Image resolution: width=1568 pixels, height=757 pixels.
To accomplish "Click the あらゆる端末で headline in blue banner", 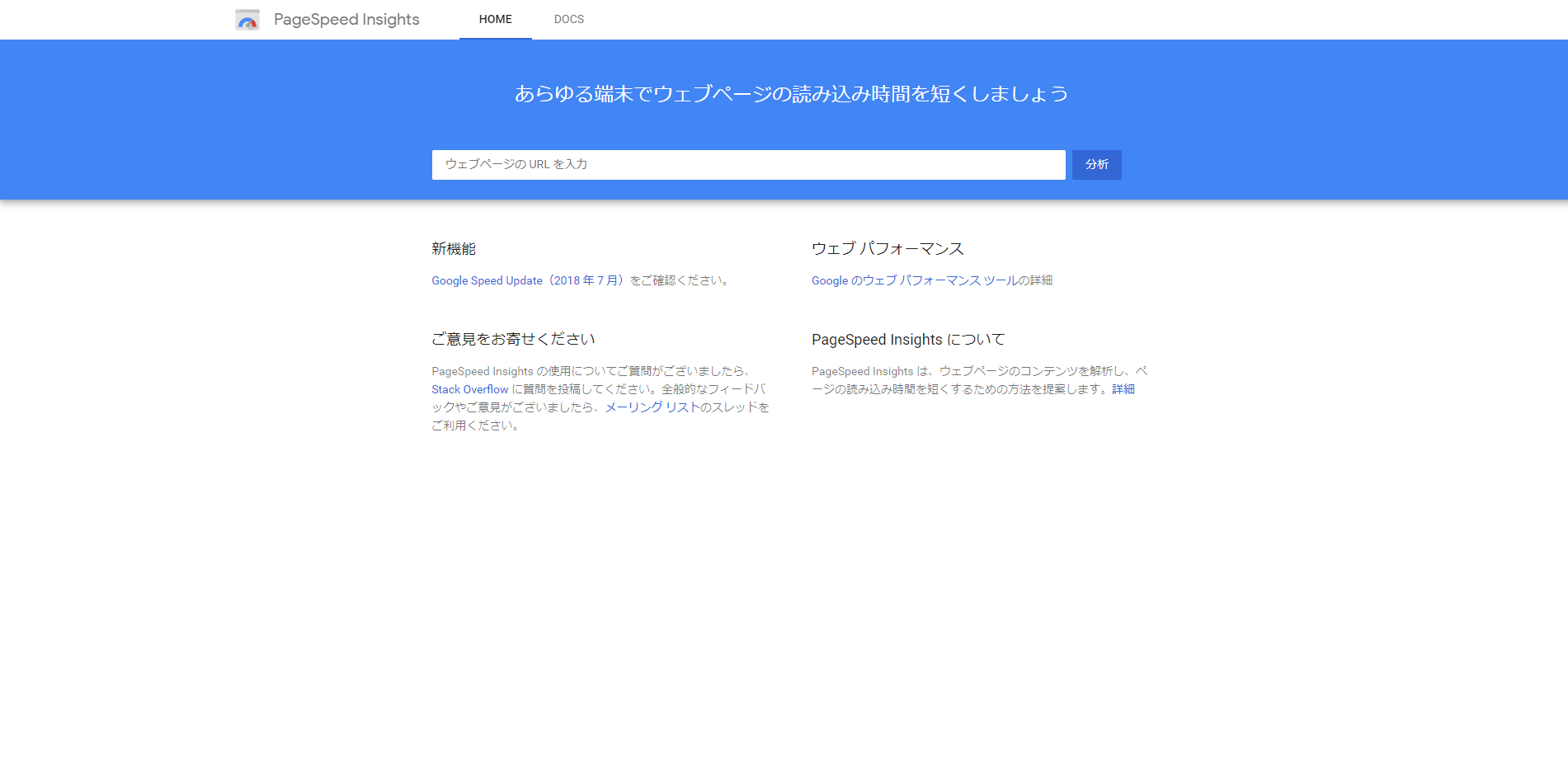I will click(x=791, y=94).
